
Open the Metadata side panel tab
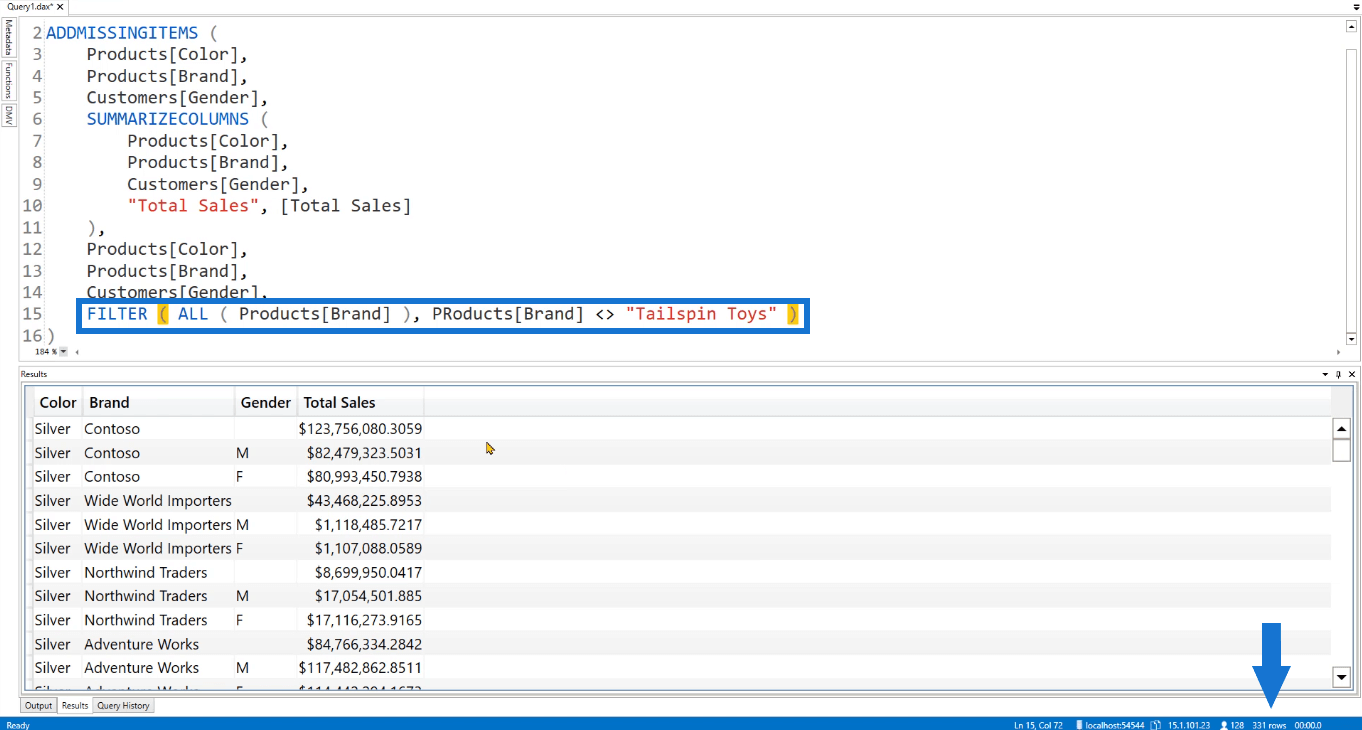(8, 37)
